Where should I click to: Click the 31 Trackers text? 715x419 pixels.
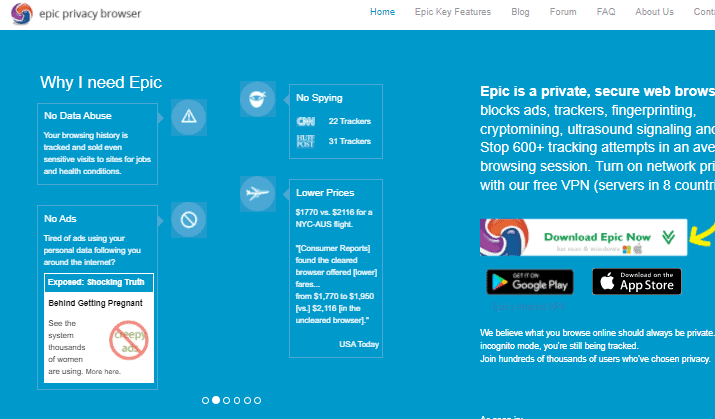(x=350, y=141)
